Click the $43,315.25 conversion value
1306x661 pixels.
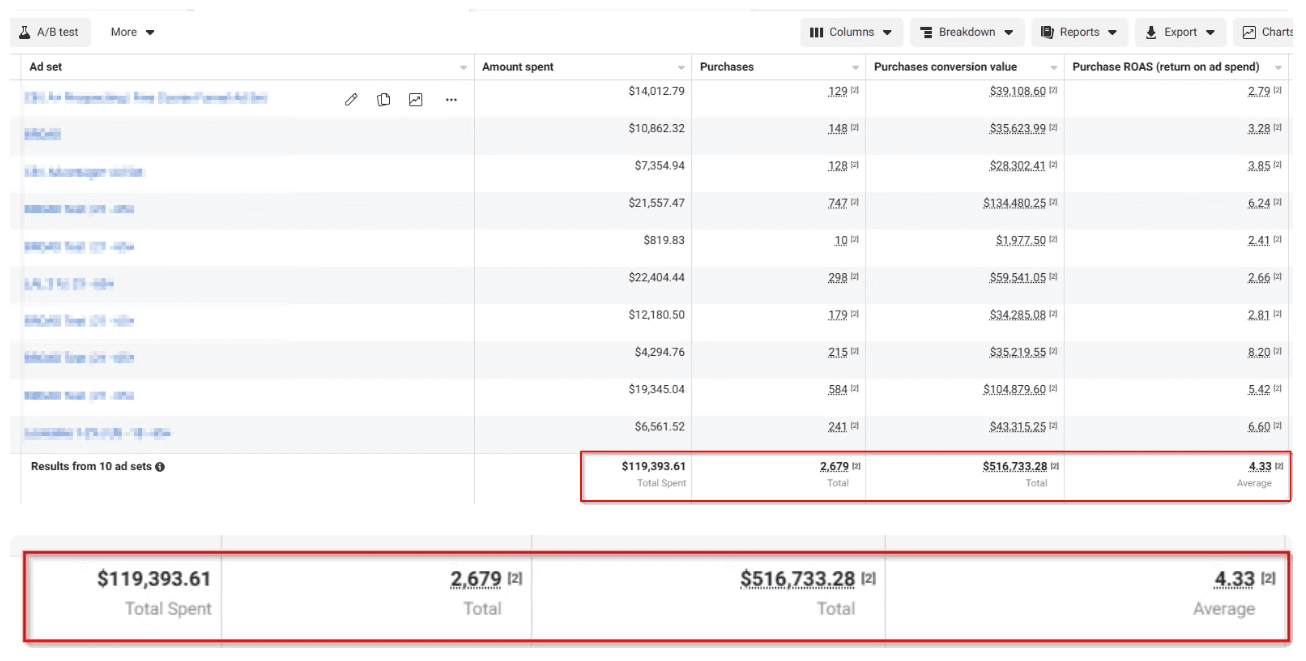tap(1017, 427)
